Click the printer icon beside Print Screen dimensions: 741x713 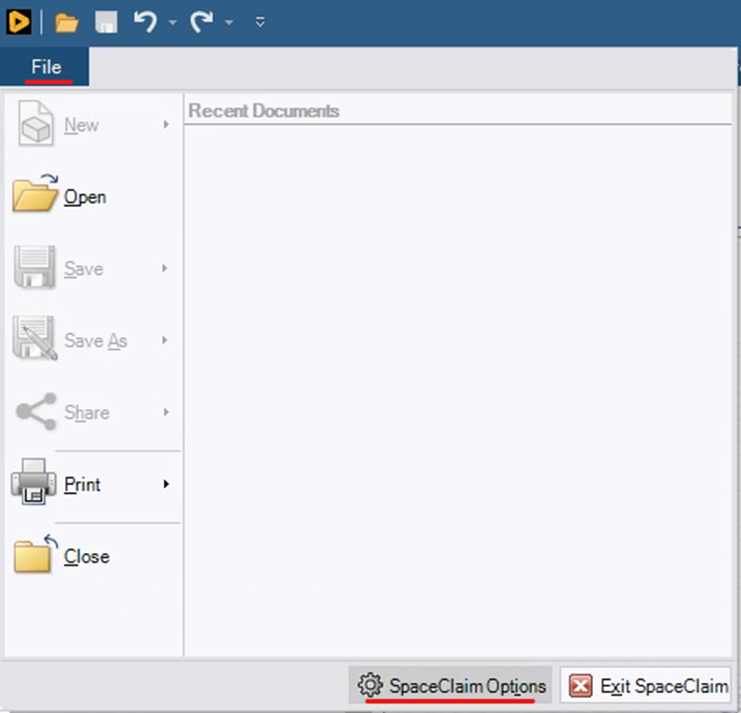34,484
